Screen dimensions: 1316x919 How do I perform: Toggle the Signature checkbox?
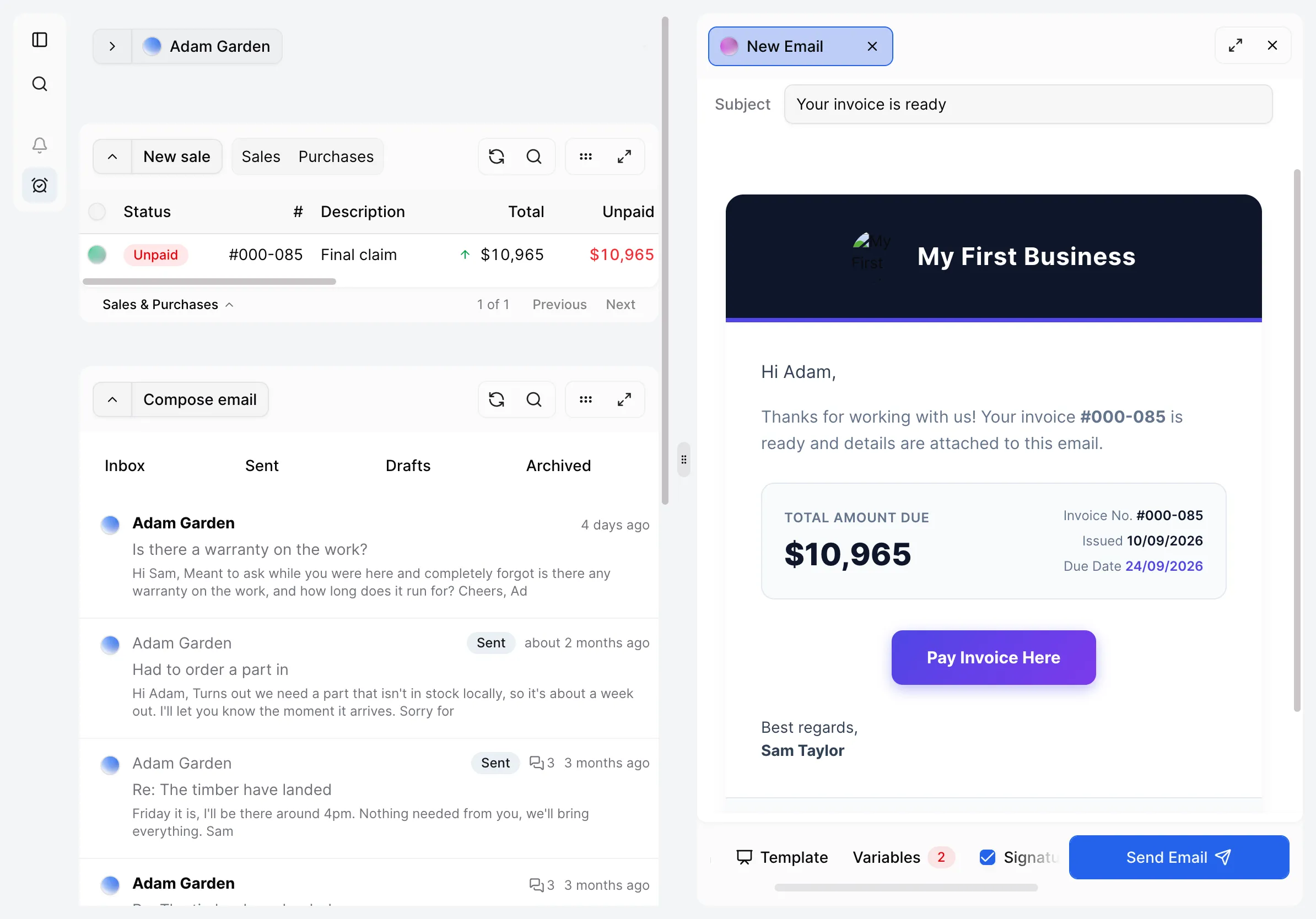click(x=987, y=857)
